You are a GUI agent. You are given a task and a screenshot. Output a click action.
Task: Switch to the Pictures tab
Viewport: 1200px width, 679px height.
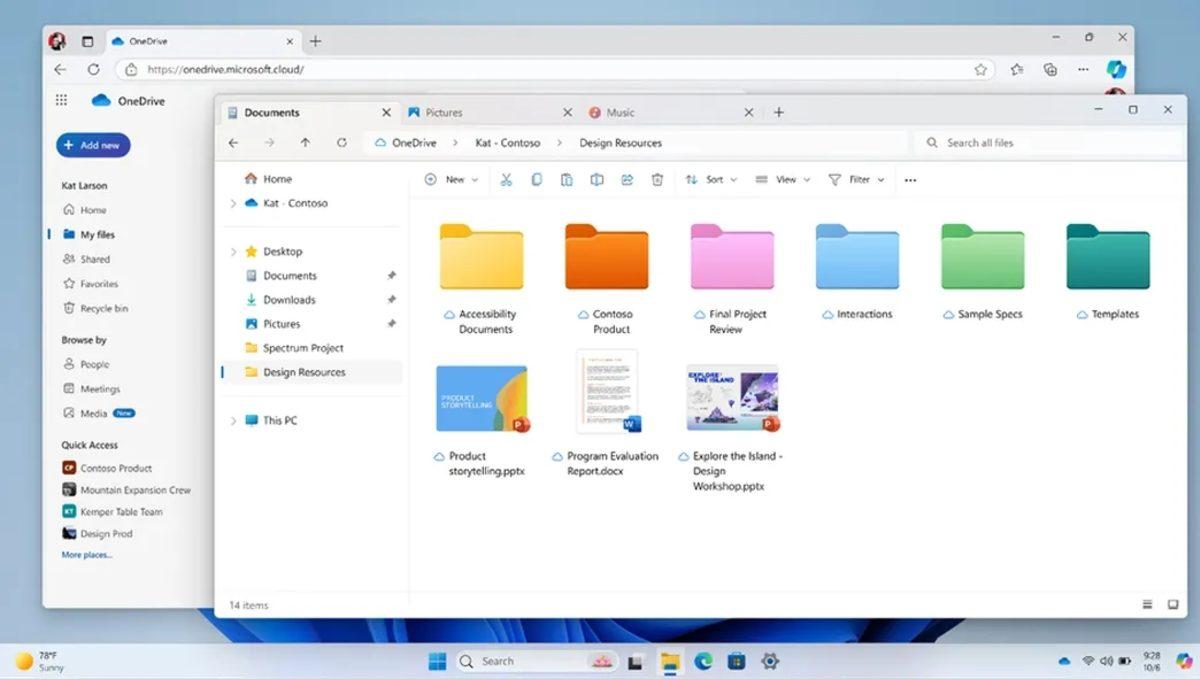point(445,112)
